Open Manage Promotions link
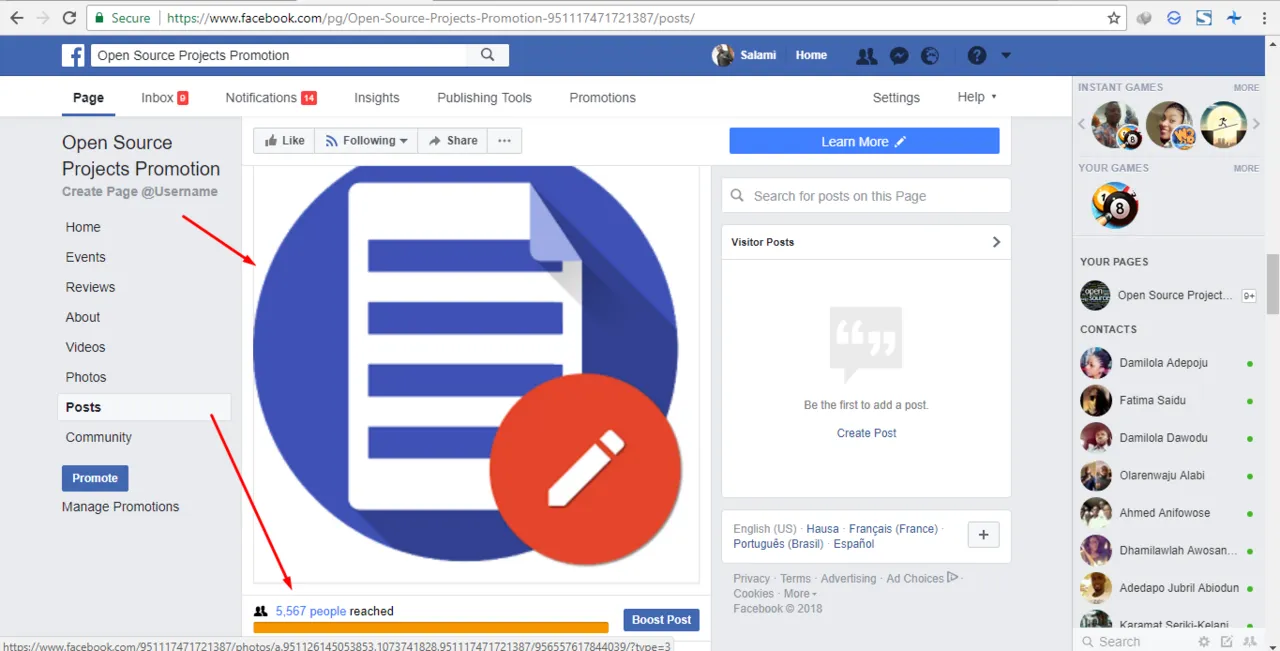 120,507
